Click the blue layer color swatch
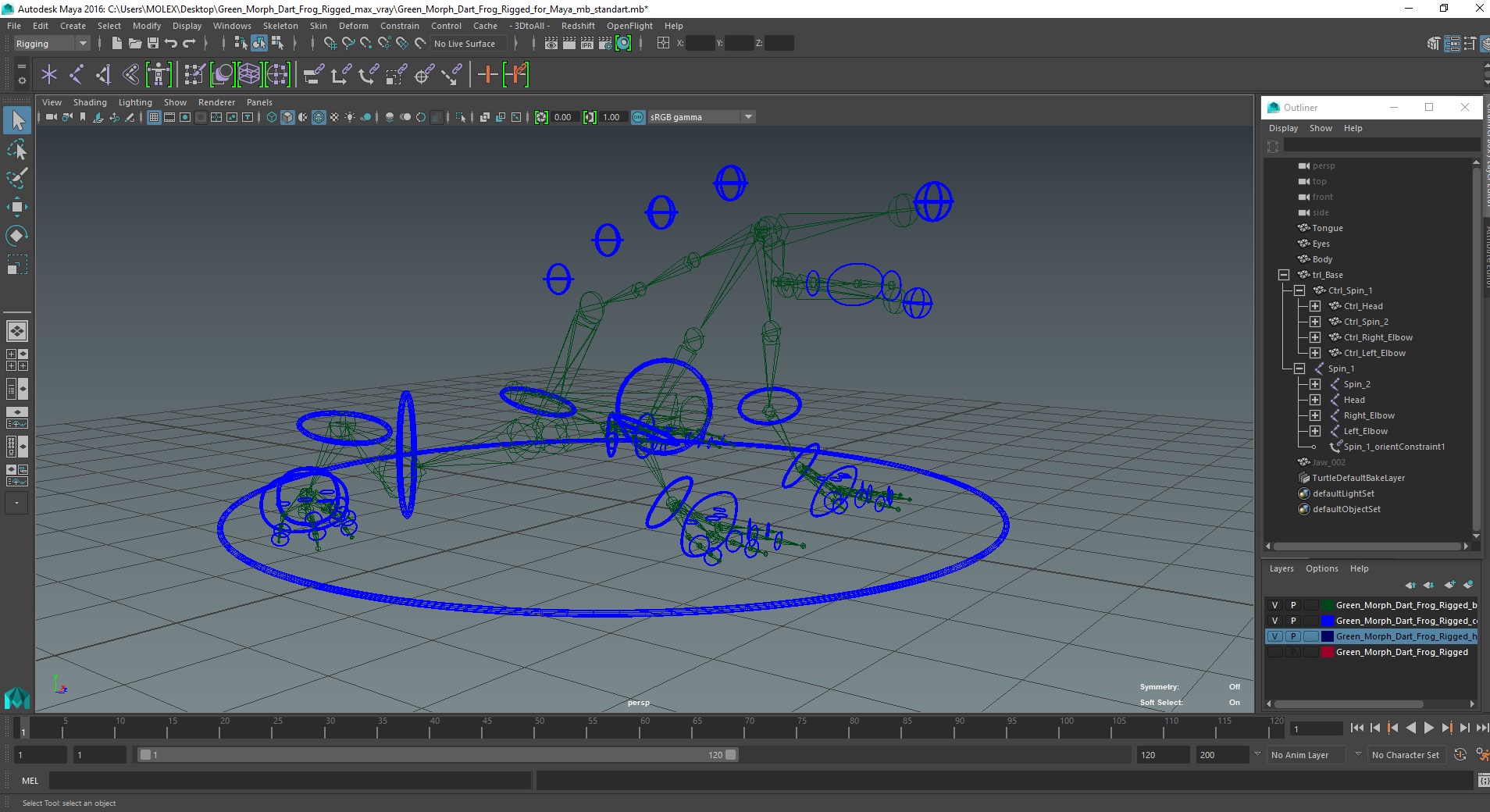Image resolution: width=1490 pixels, height=812 pixels. pyautogui.click(x=1327, y=621)
